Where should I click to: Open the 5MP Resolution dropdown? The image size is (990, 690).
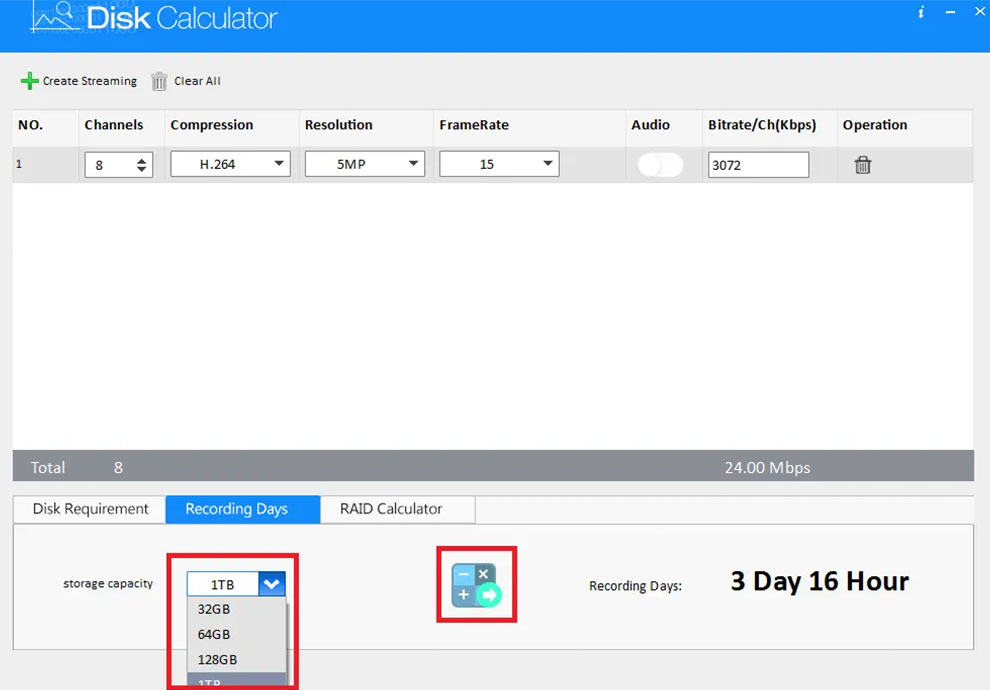point(365,164)
